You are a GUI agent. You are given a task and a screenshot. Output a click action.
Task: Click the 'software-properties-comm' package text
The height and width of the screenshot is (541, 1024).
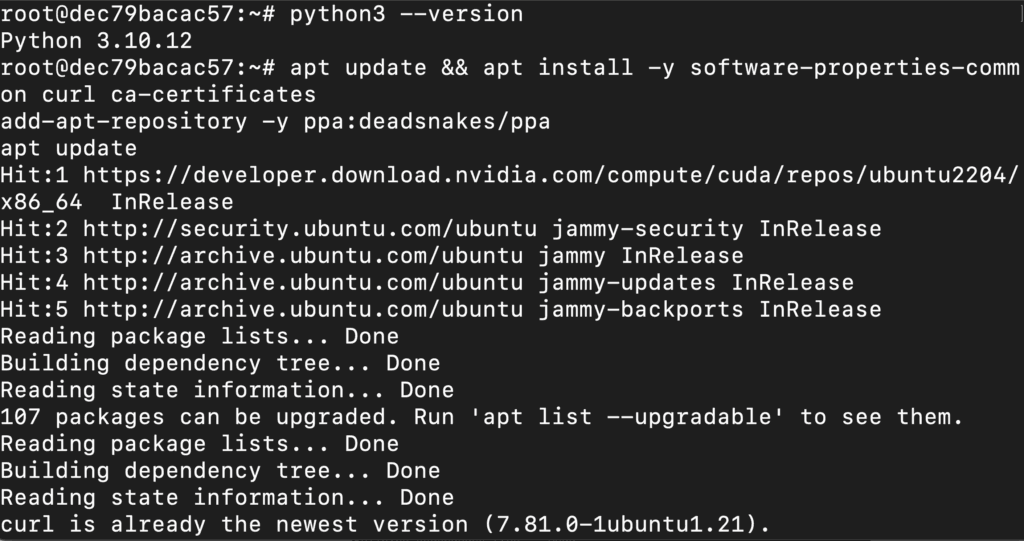854,68
